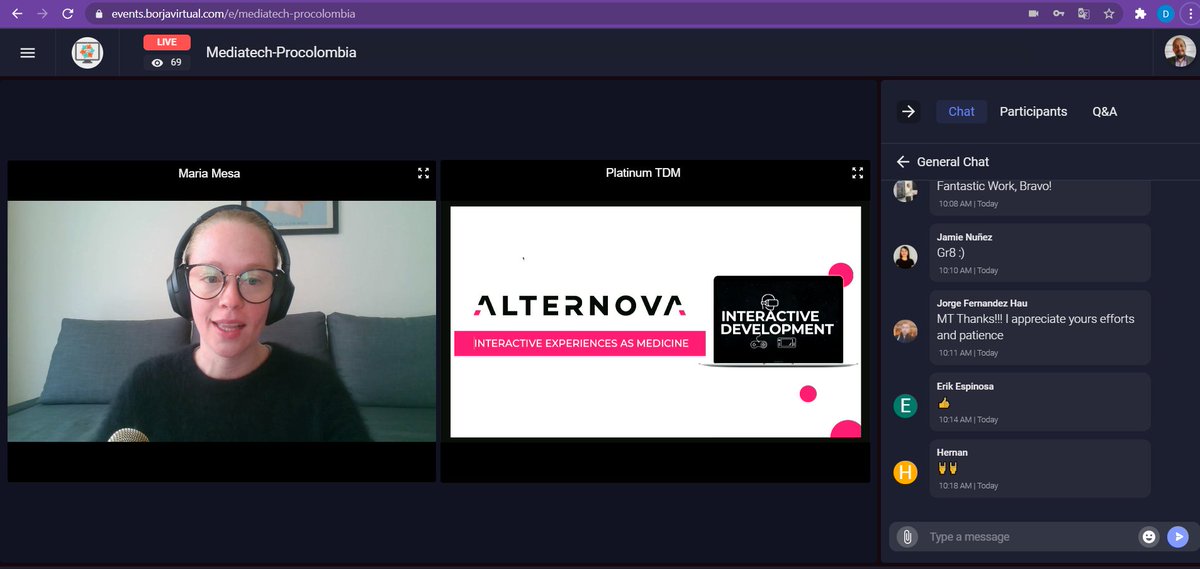This screenshot has width=1200, height=569.
Task: Click the translate page icon
Action: click(x=1083, y=14)
